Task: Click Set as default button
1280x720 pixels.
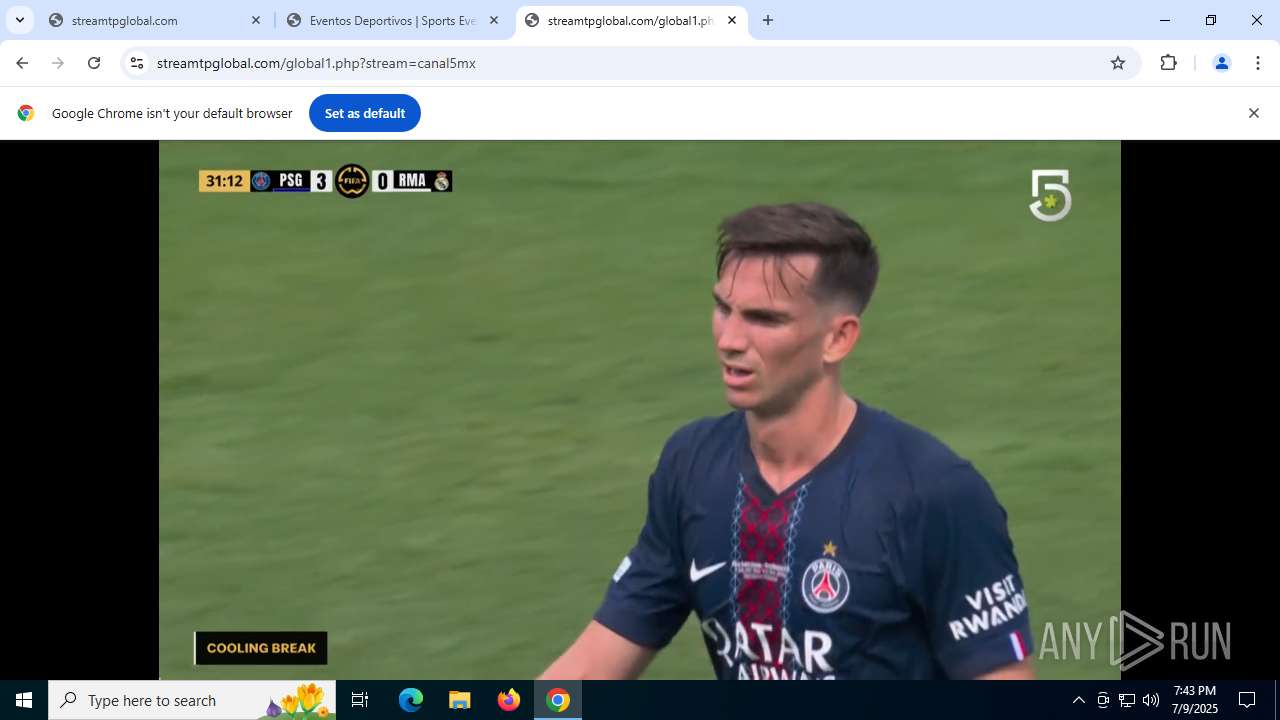Action: point(365,113)
